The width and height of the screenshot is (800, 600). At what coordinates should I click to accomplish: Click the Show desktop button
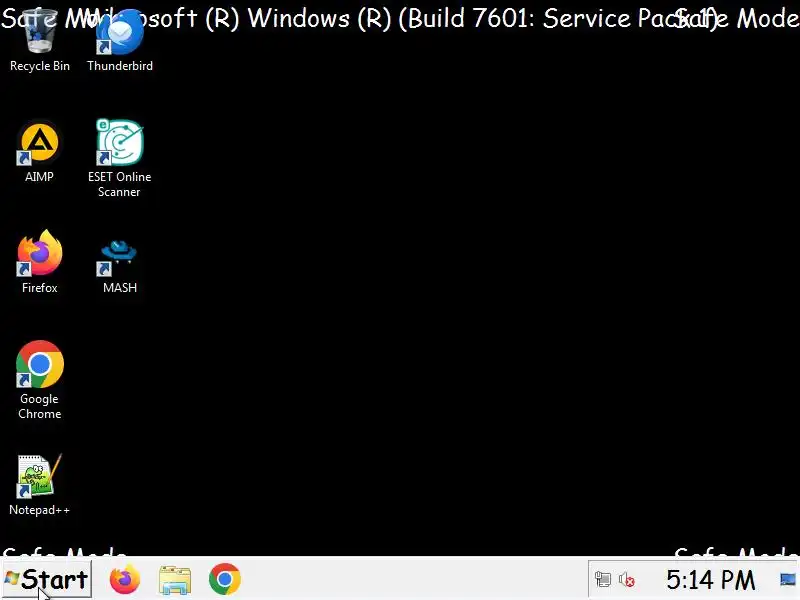click(x=788, y=580)
